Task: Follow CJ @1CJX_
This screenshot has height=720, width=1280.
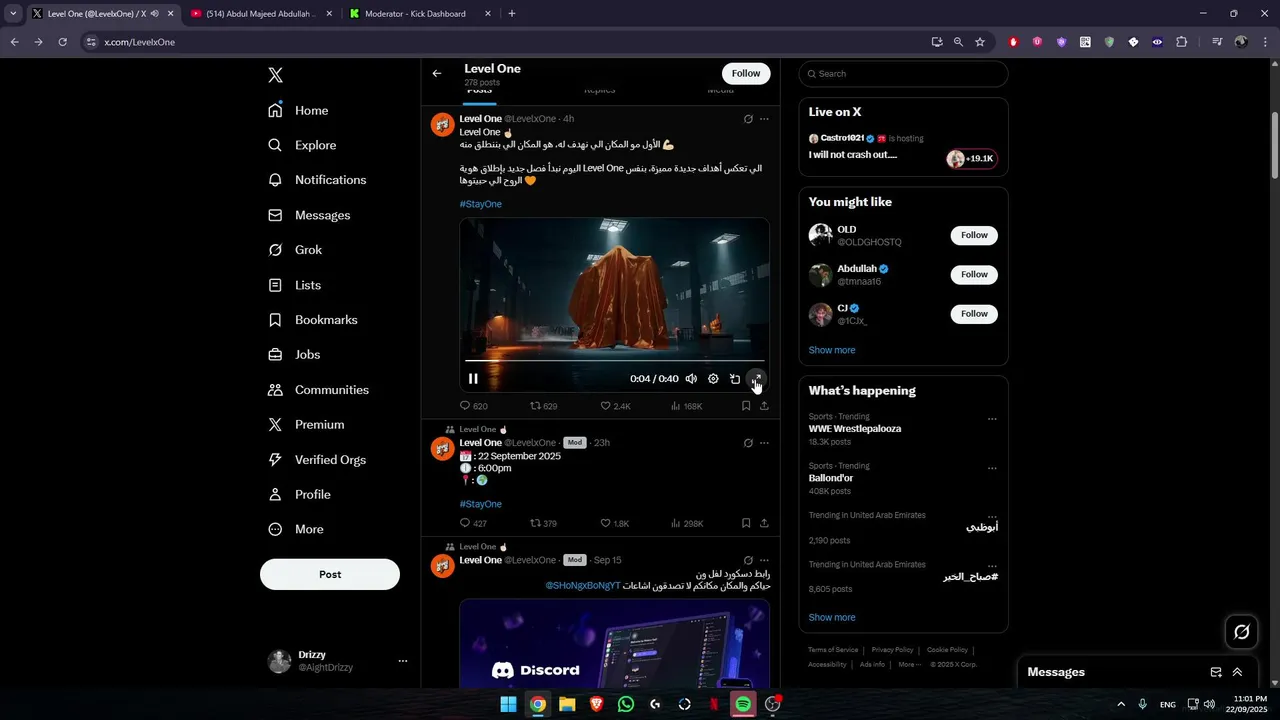Action: click(x=974, y=314)
